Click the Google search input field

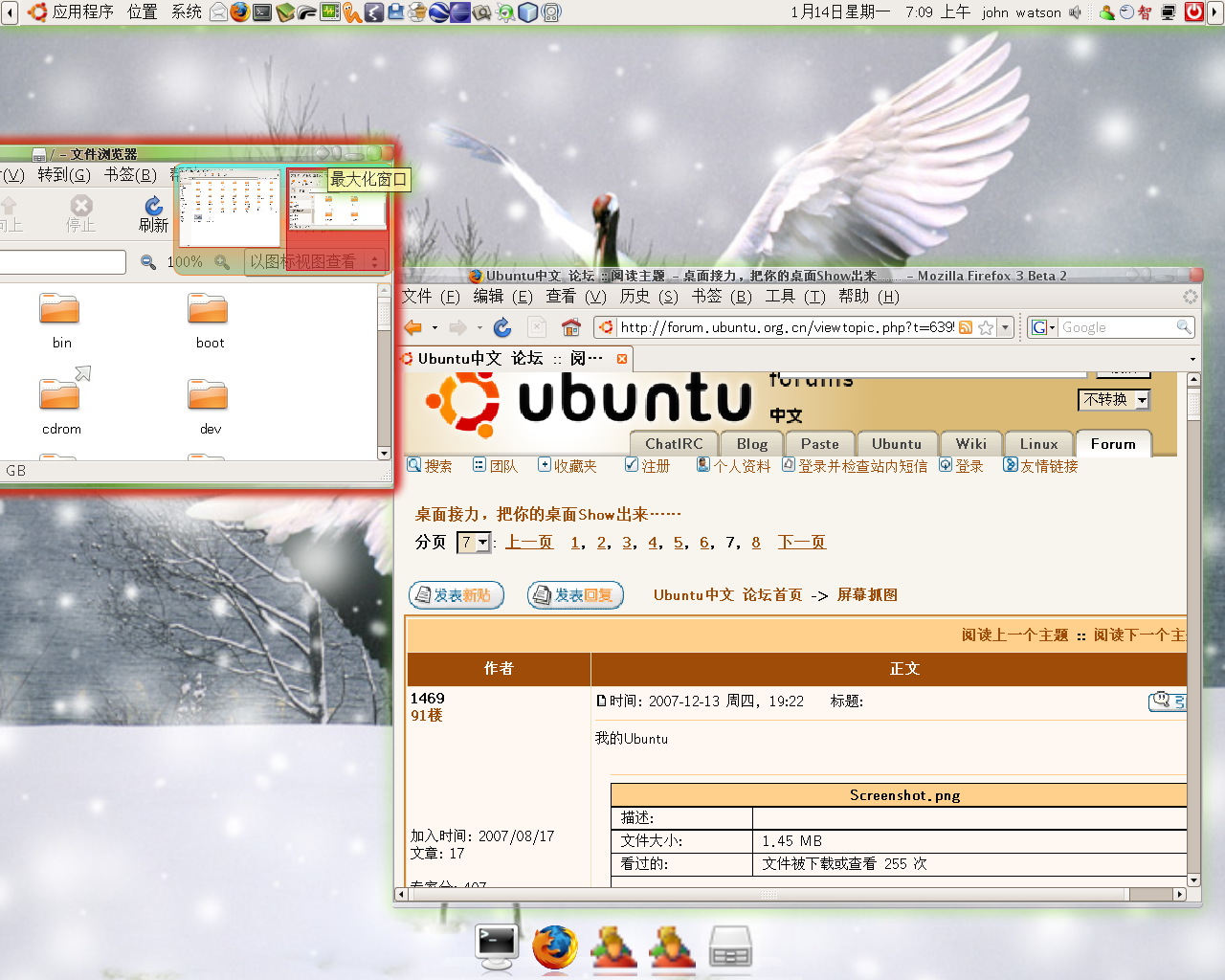(1117, 327)
